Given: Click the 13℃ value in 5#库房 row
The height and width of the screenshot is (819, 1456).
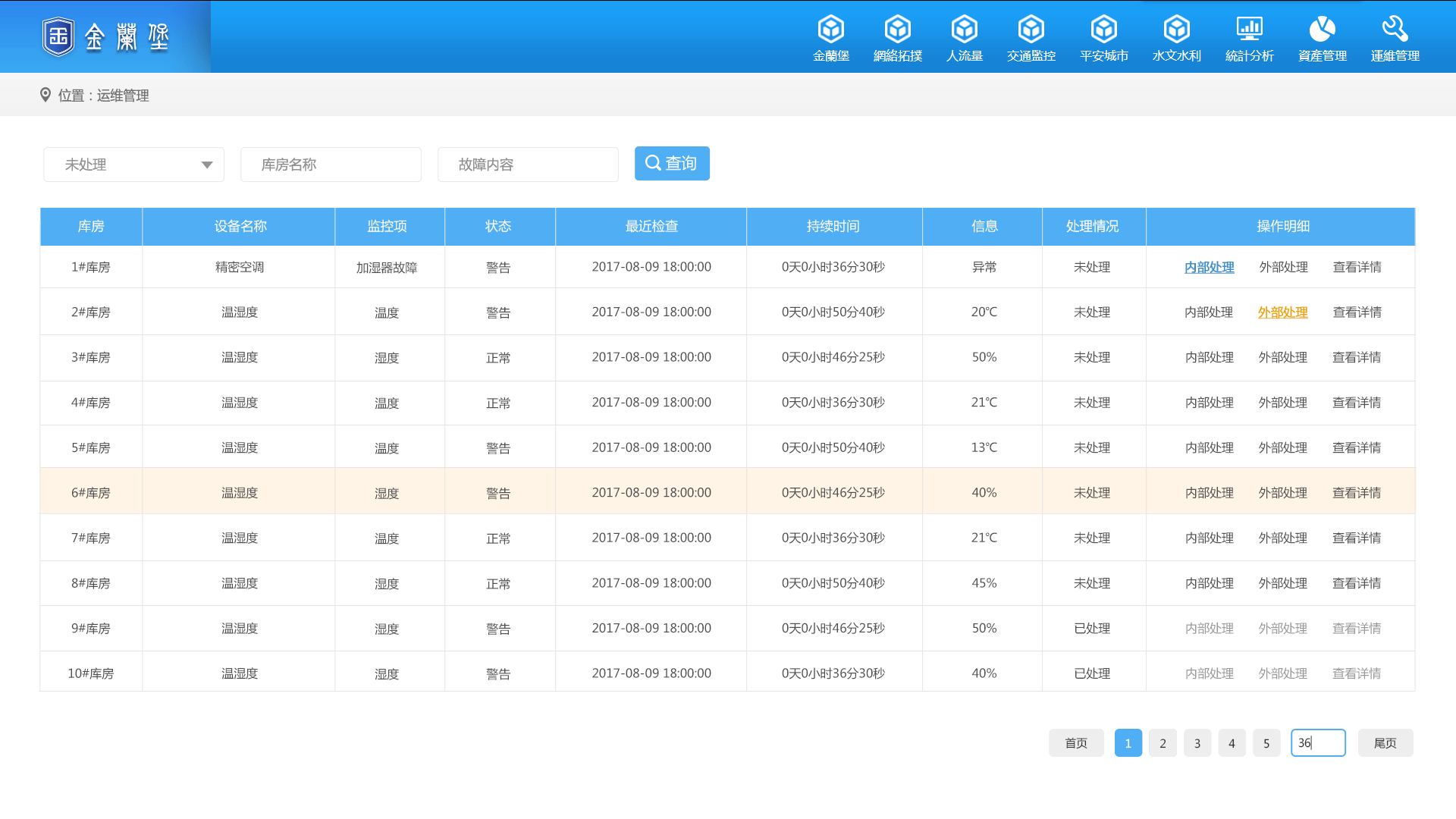Looking at the screenshot, I should pyautogui.click(x=984, y=447).
